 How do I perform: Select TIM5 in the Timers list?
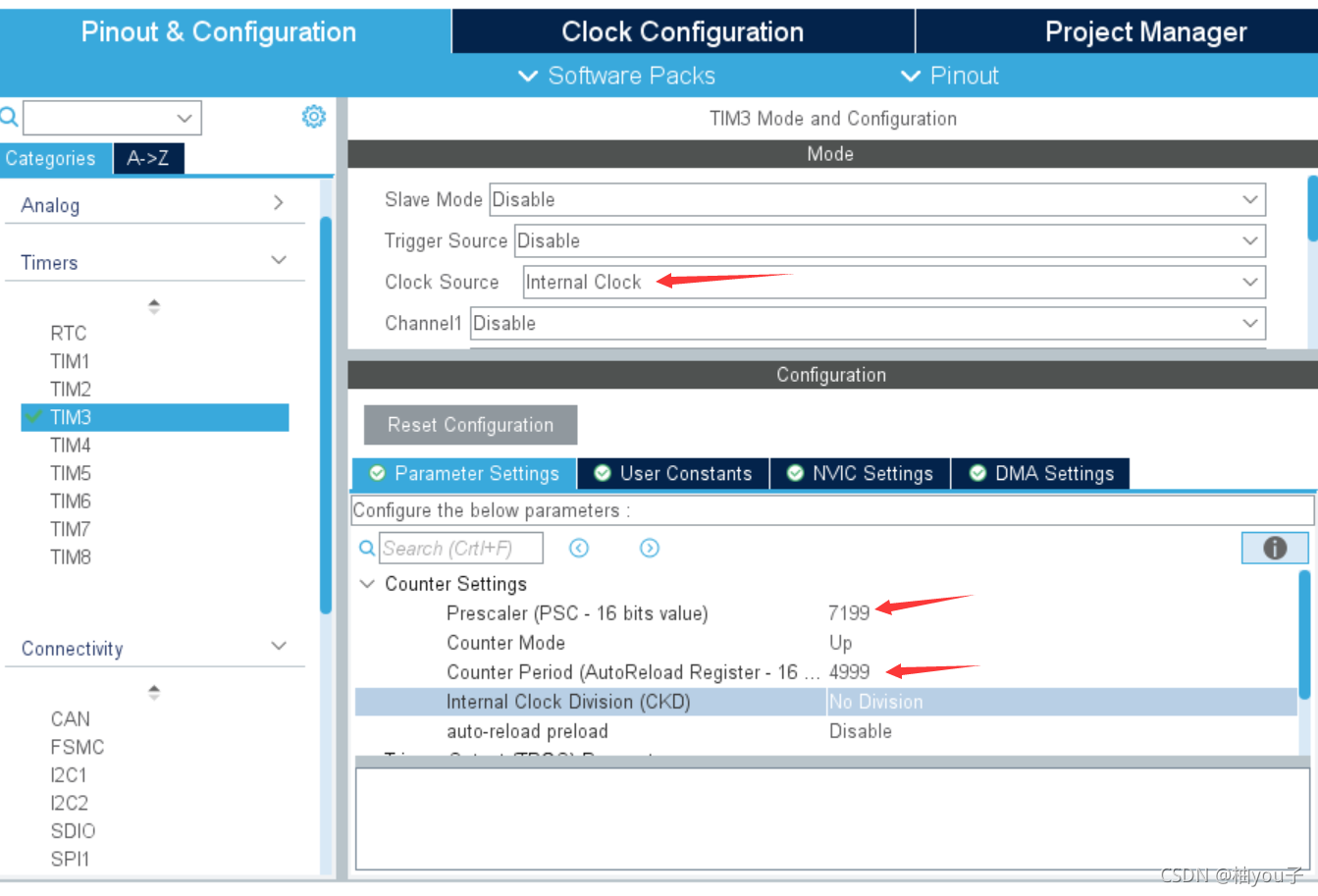coord(71,473)
